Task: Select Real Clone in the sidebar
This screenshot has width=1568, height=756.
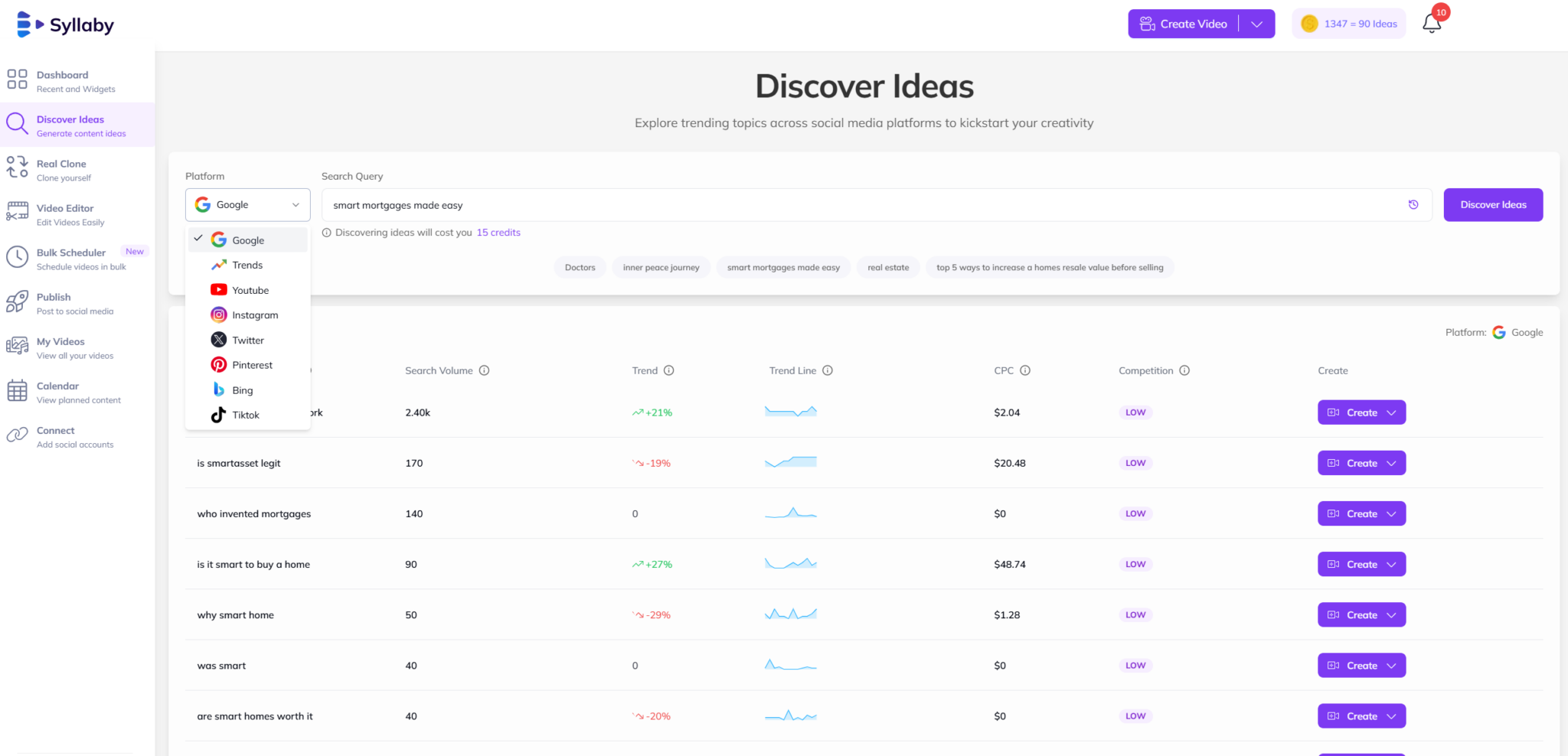Action: tap(61, 168)
